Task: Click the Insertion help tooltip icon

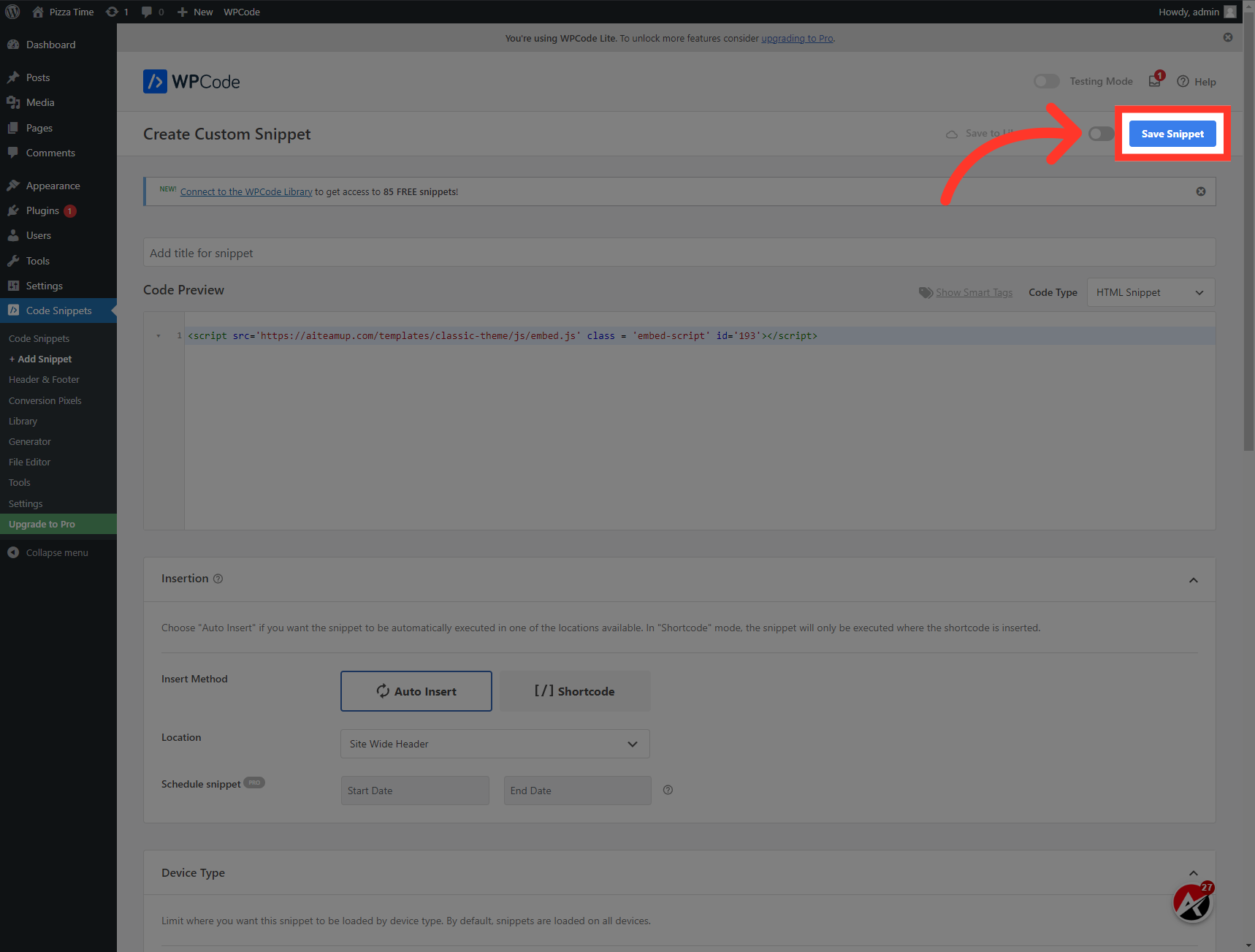Action: (218, 579)
